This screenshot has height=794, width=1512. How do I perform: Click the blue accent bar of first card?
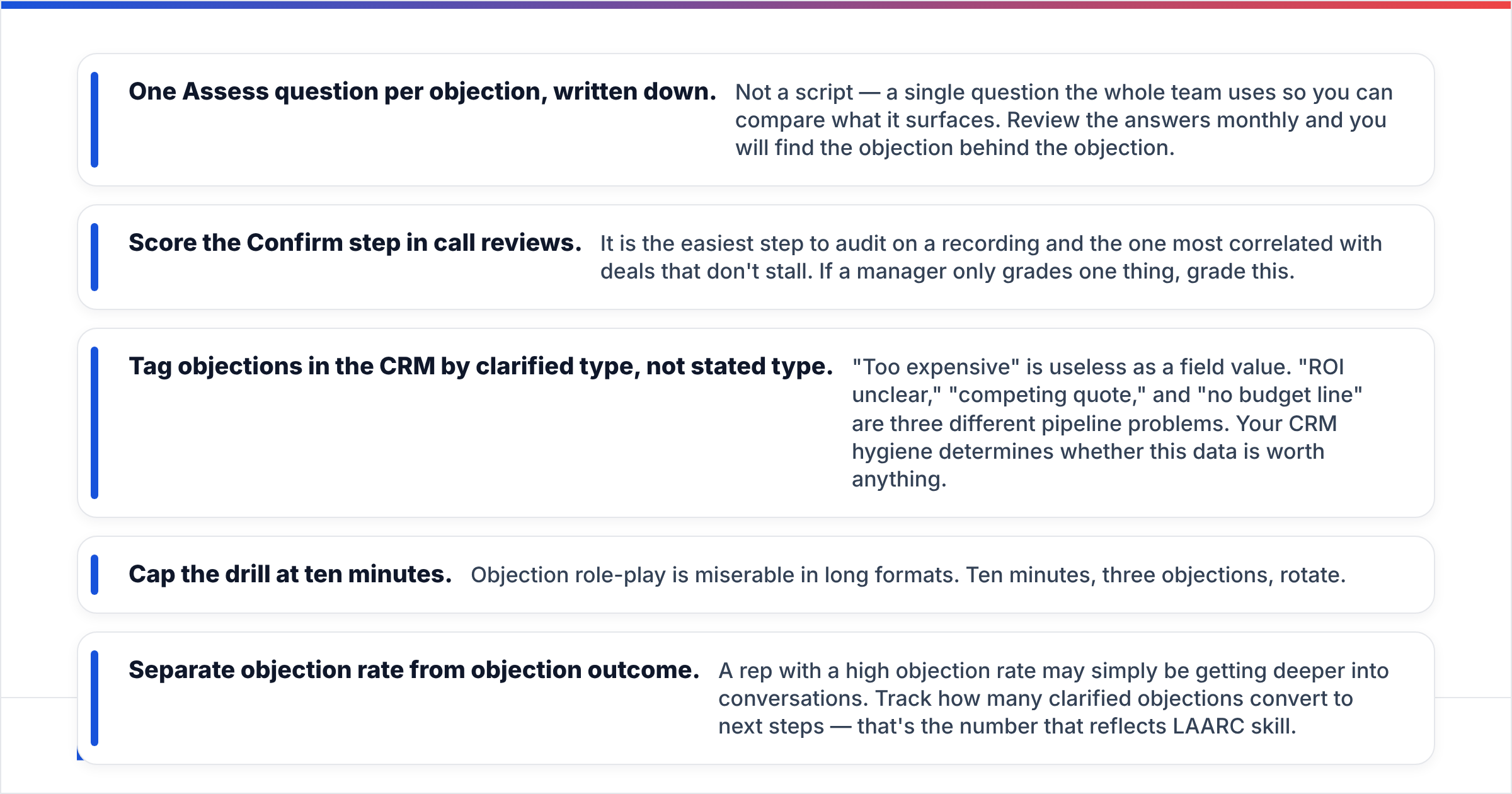[94, 120]
